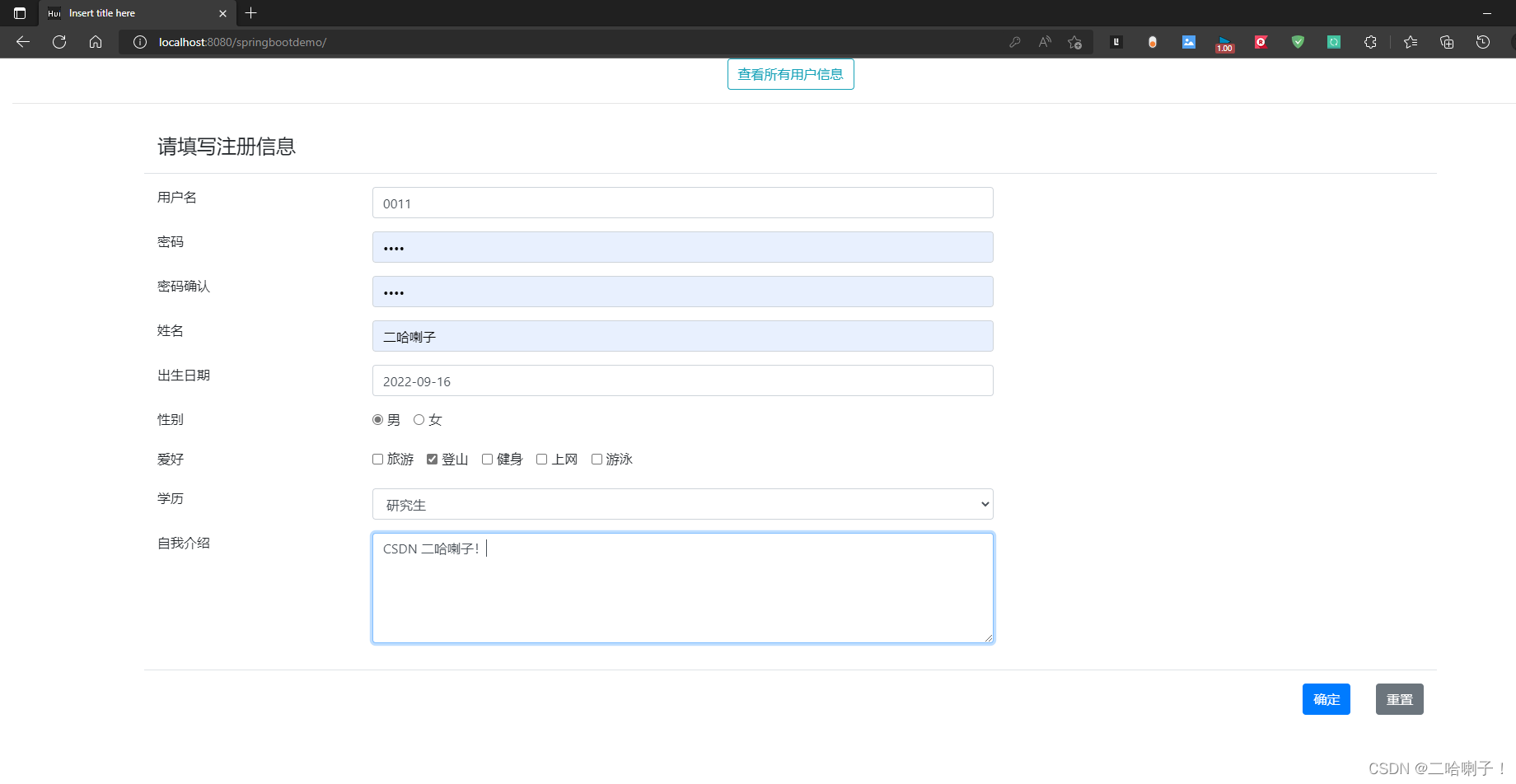The width and height of the screenshot is (1516, 784).
Task: Clear the form with 重置 button
Action: 1399,699
